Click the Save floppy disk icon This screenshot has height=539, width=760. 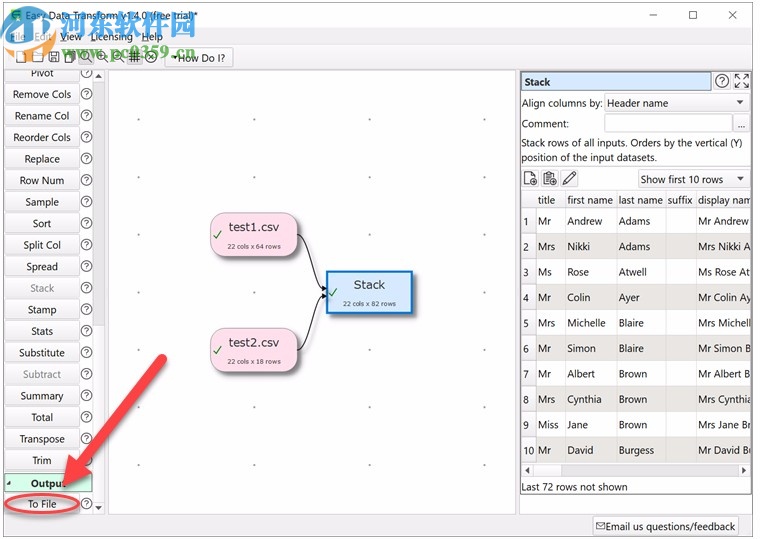[54, 57]
